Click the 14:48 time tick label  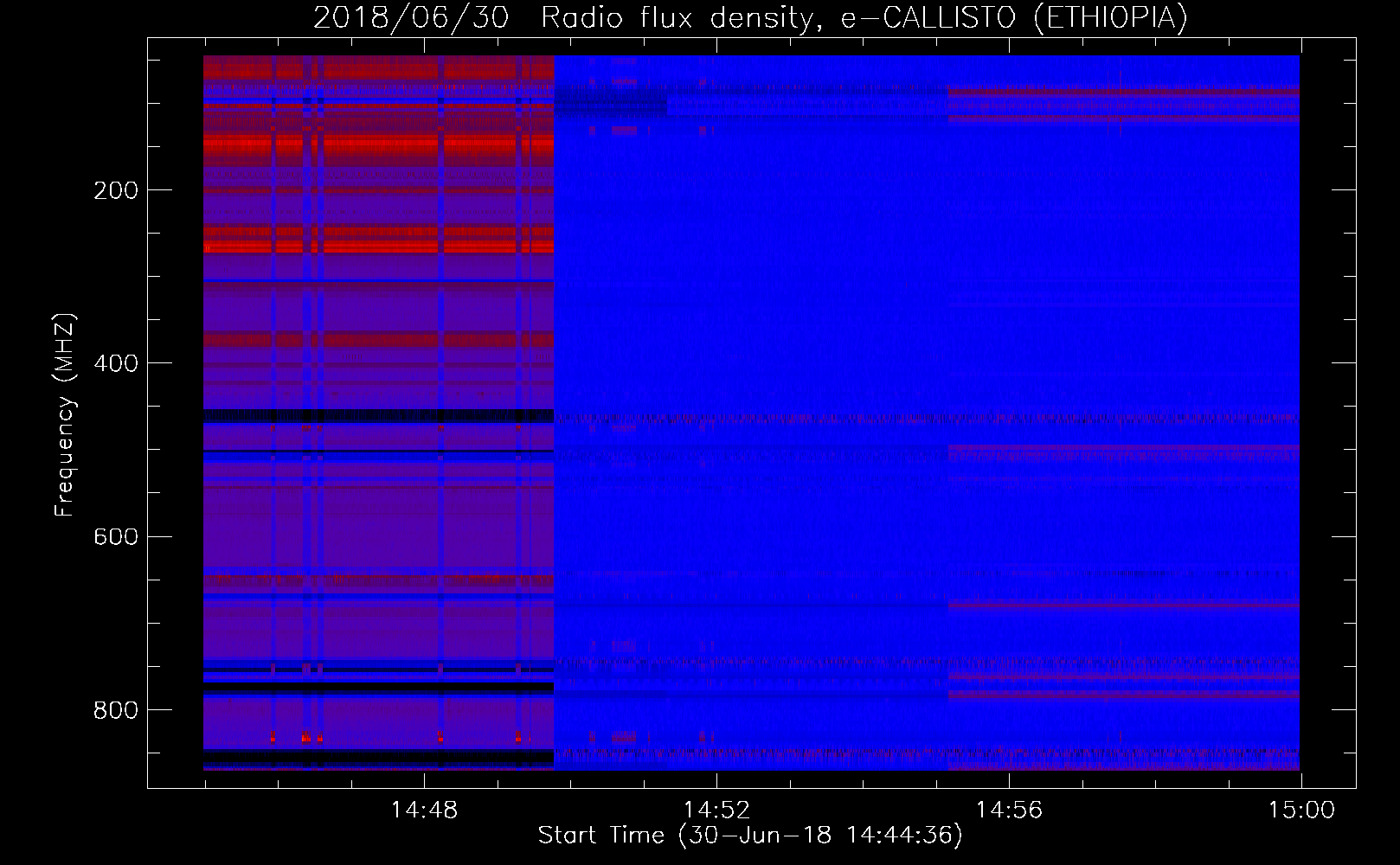(x=424, y=811)
